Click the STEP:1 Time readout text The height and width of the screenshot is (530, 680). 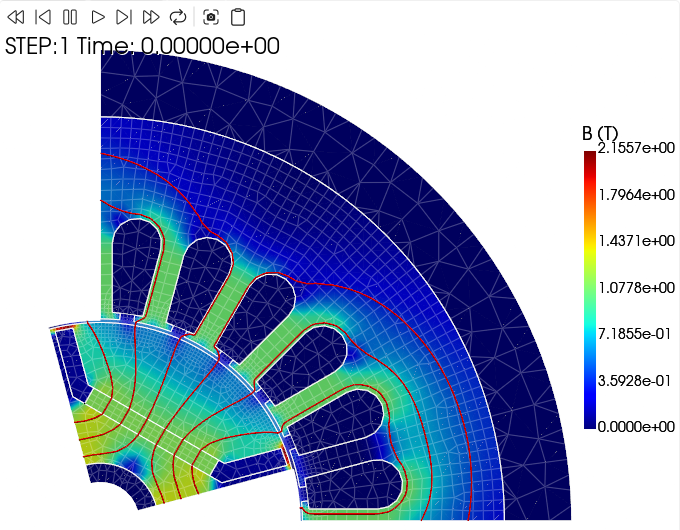[x=142, y=45]
